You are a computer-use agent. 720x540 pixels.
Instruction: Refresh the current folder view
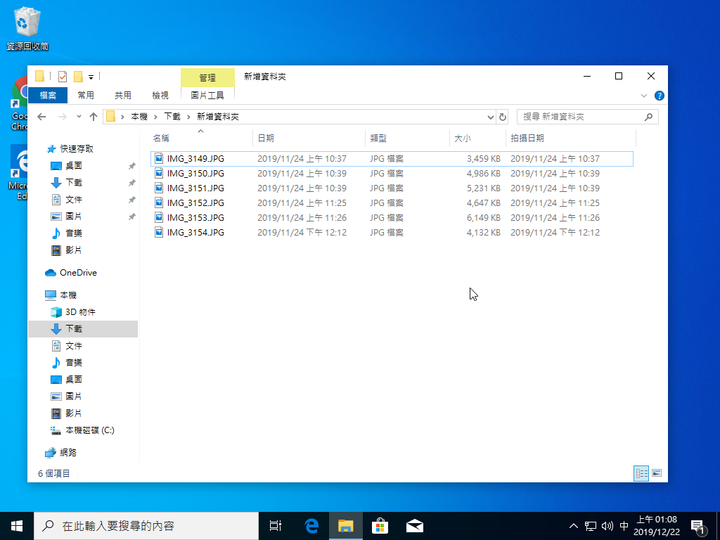pyautogui.click(x=503, y=117)
